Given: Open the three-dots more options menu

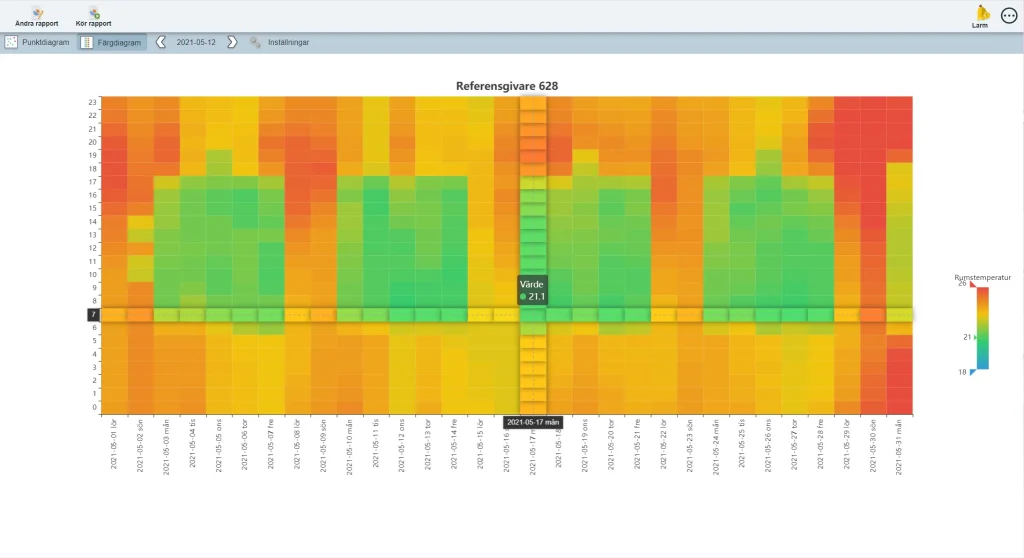Looking at the screenshot, I should click(1008, 16).
